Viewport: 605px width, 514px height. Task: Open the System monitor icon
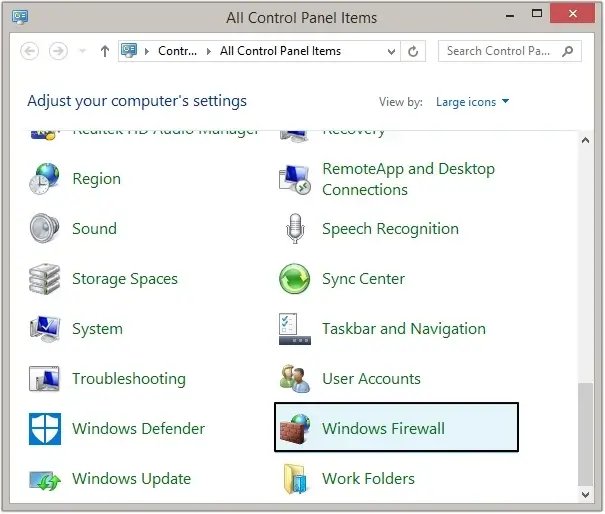[x=45, y=329]
